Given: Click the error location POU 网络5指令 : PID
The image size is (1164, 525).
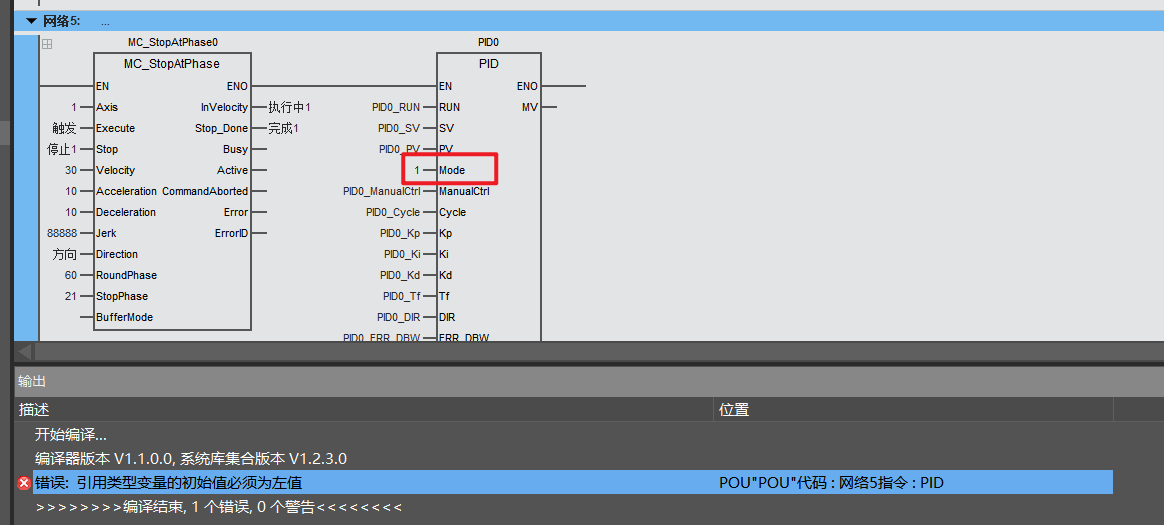Looking at the screenshot, I should [x=831, y=483].
